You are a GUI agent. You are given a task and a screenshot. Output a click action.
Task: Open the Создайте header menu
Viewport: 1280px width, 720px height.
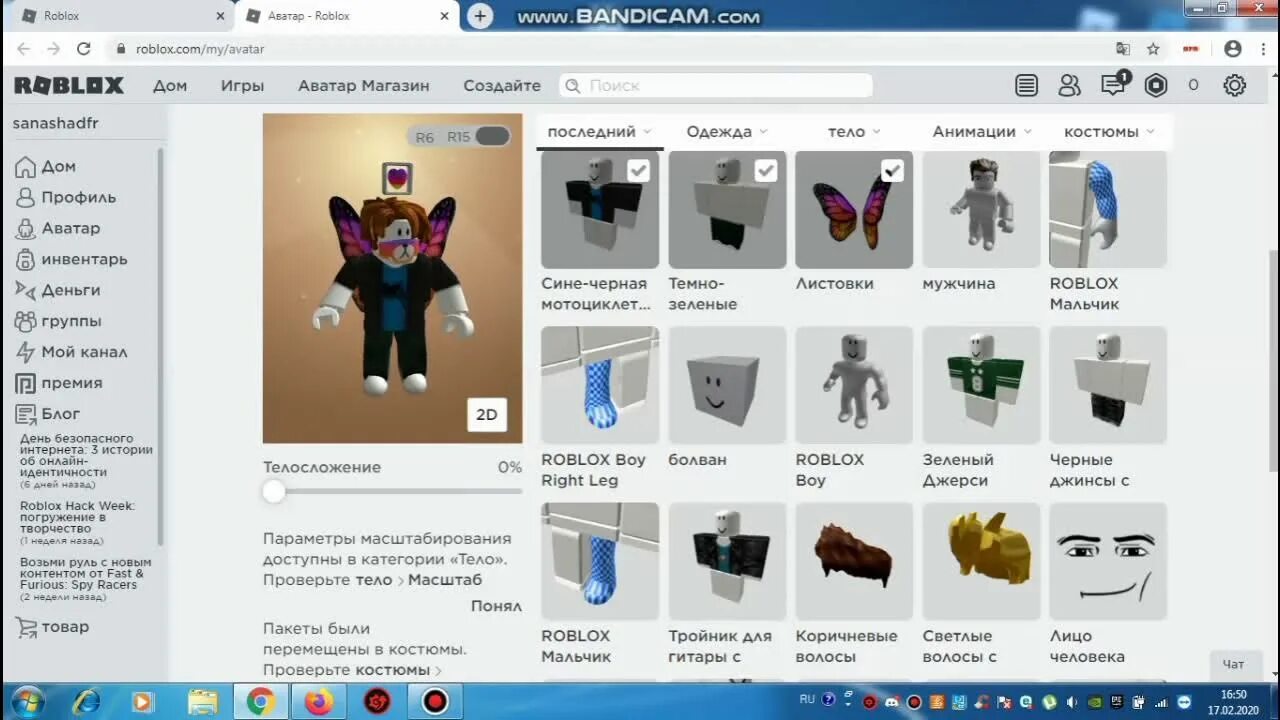pos(502,86)
